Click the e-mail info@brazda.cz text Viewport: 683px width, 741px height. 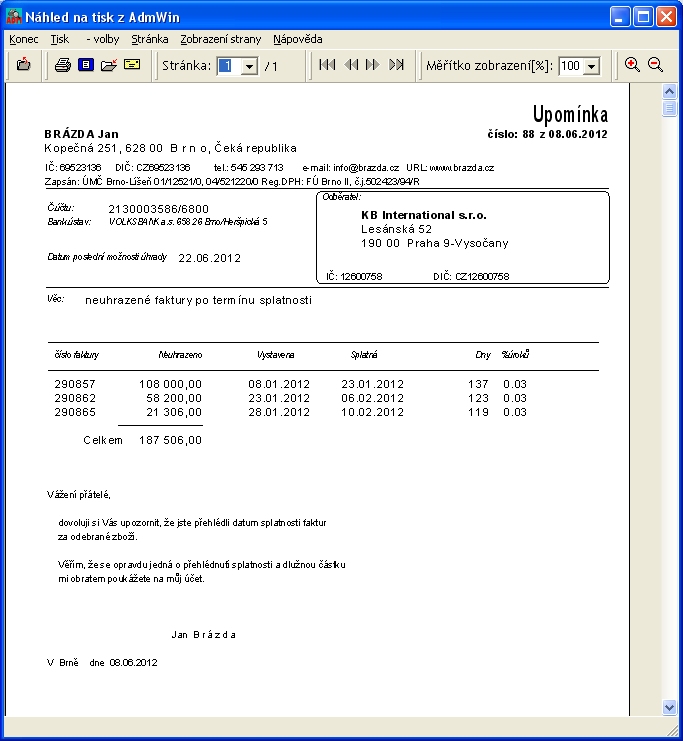(x=366, y=168)
